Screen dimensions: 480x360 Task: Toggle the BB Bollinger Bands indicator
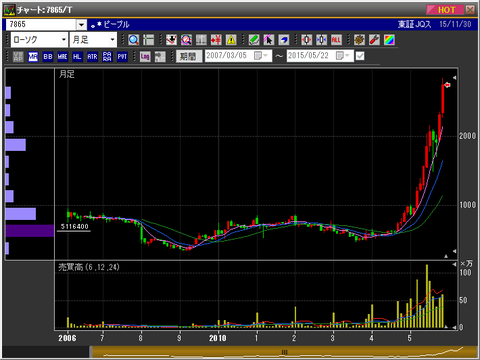[x=48, y=56]
